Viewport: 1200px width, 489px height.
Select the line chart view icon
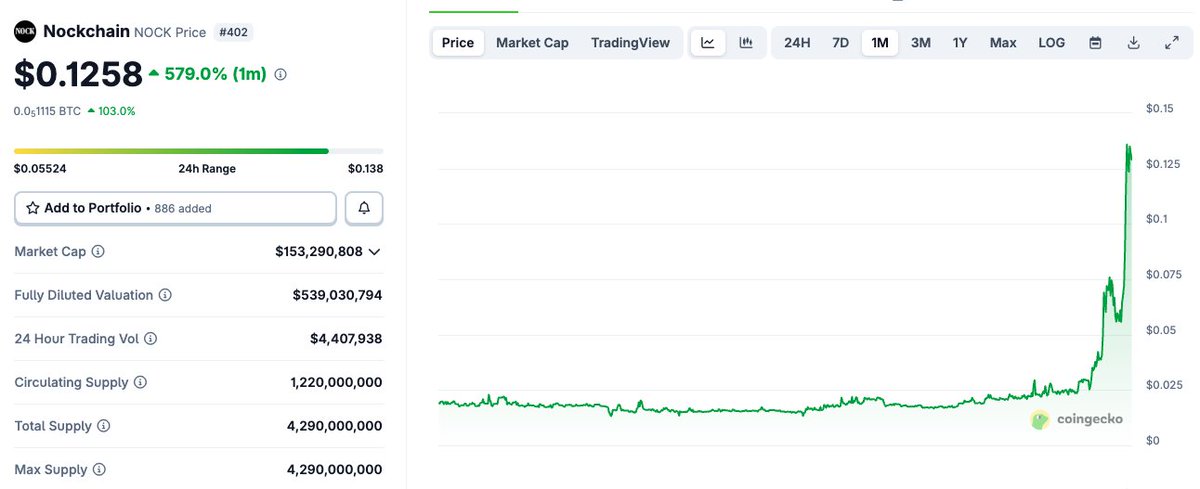point(708,43)
